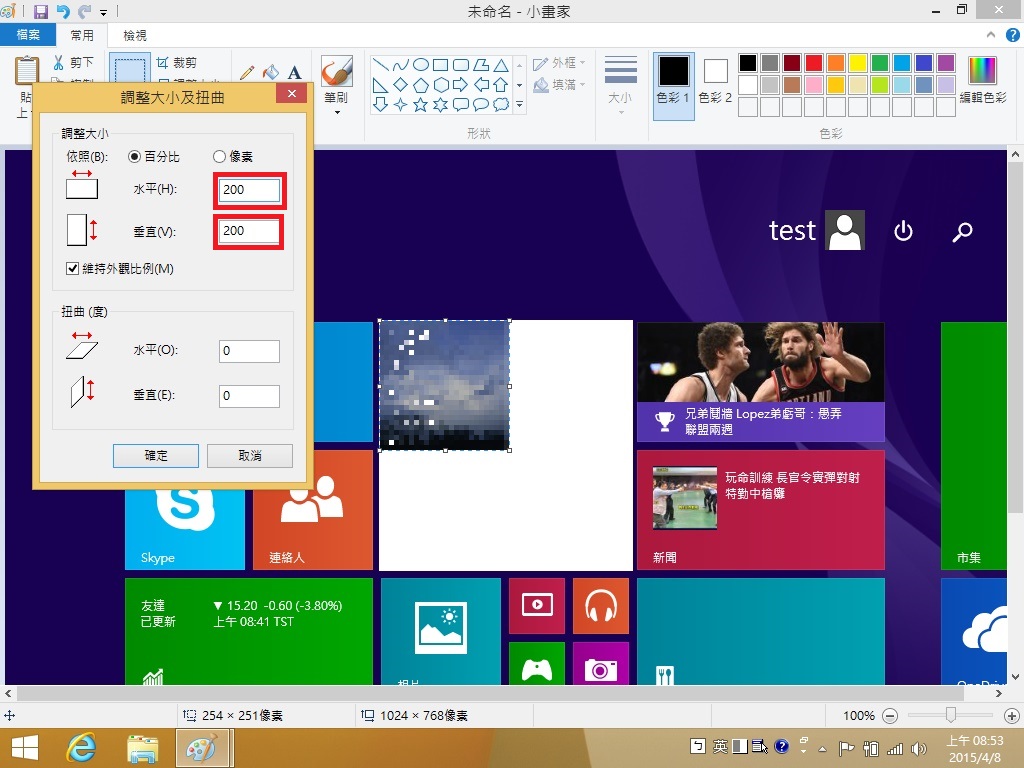Expand the Brushes (筆刷) dropdown arrow
1024x768 pixels.
point(337,112)
